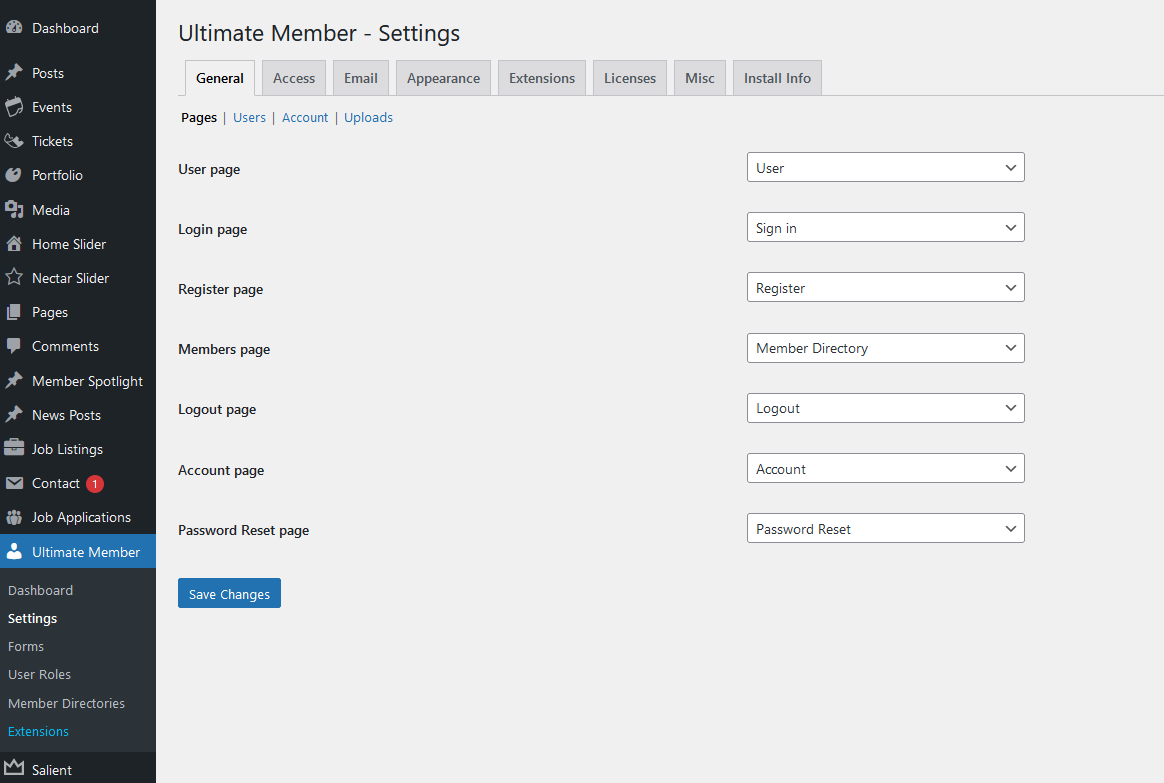Click the Posts pushpin icon
Image resolution: width=1164 pixels, height=783 pixels.
[14, 73]
